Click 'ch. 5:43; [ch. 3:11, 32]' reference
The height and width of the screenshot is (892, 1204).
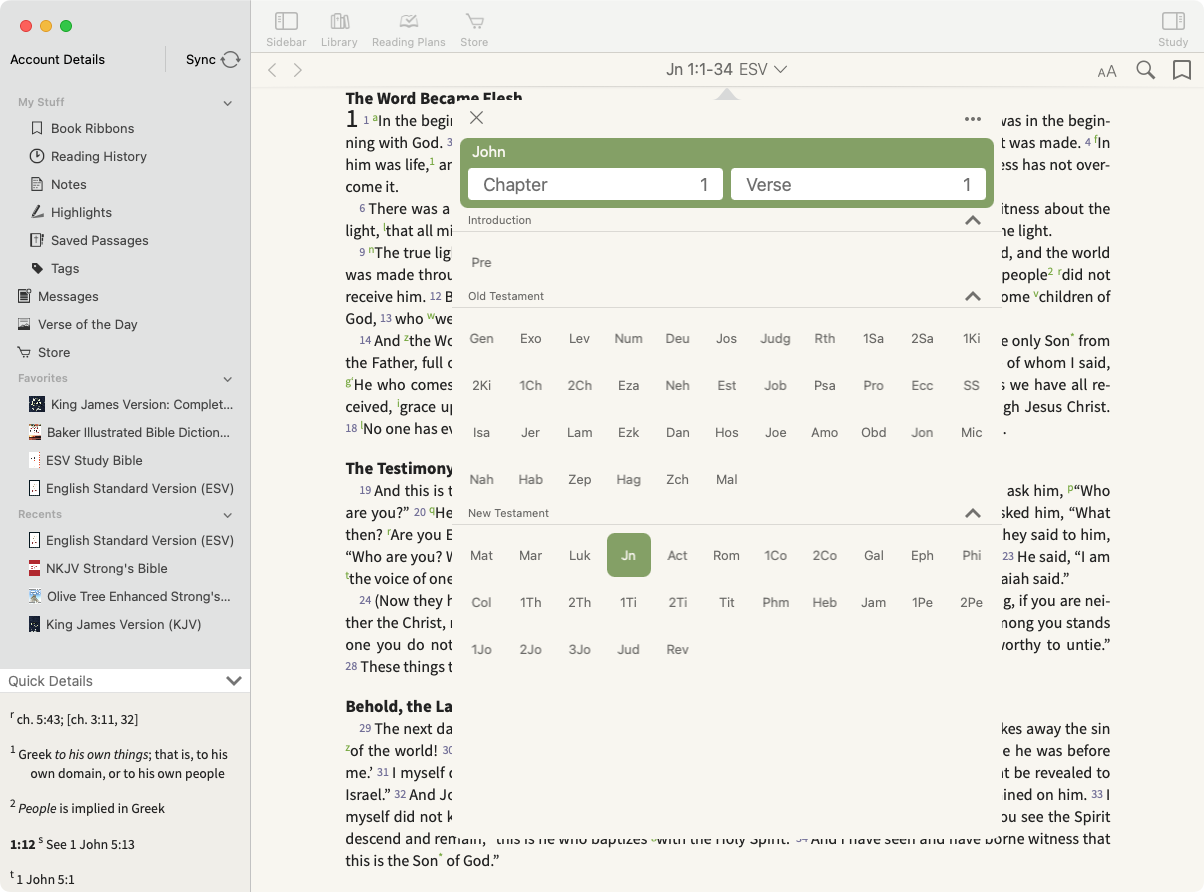[x=77, y=719]
